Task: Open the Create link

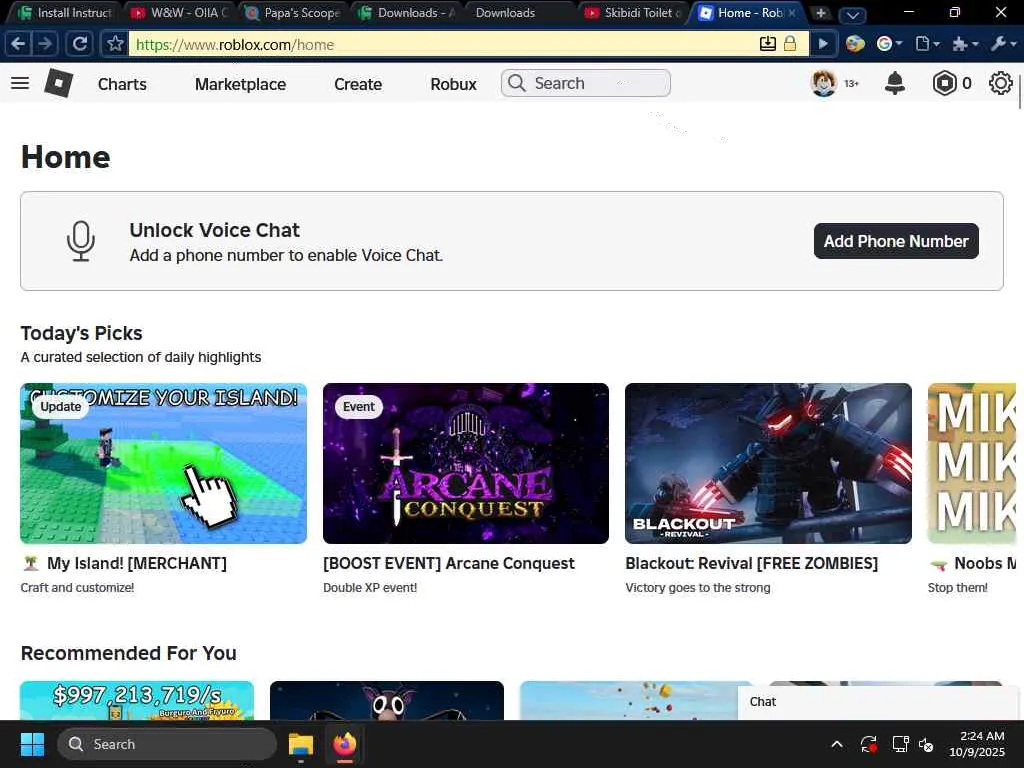Action: click(x=358, y=84)
